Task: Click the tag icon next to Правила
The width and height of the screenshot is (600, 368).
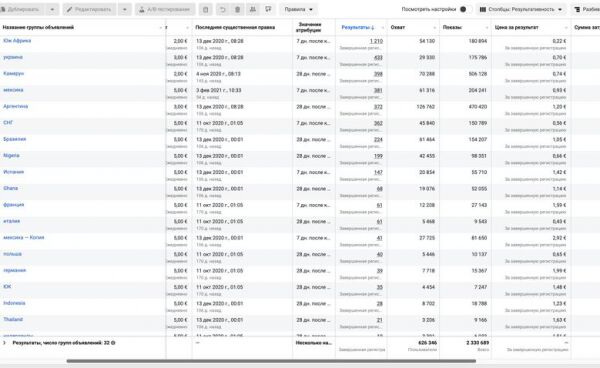Action: [x=268, y=9]
